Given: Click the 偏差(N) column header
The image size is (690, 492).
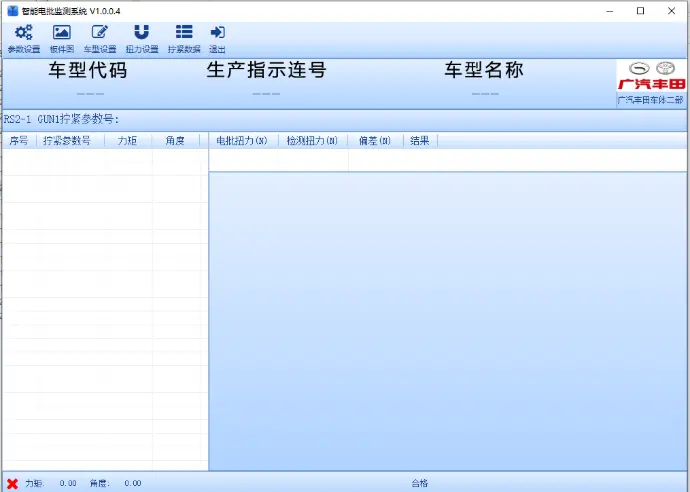Looking at the screenshot, I should (x=375, y=141).
